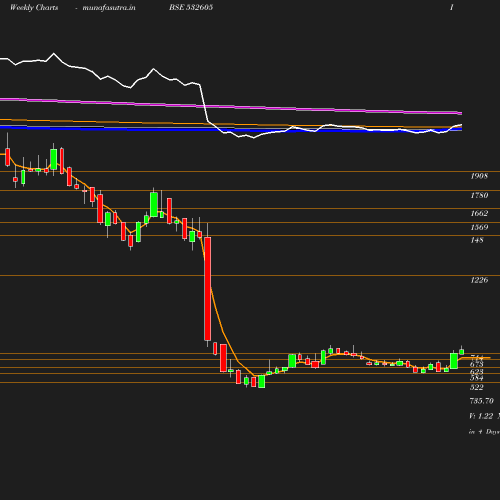Click the 735.70 closing price value
This screenshot has width=500, height=500.
point(482,401)
